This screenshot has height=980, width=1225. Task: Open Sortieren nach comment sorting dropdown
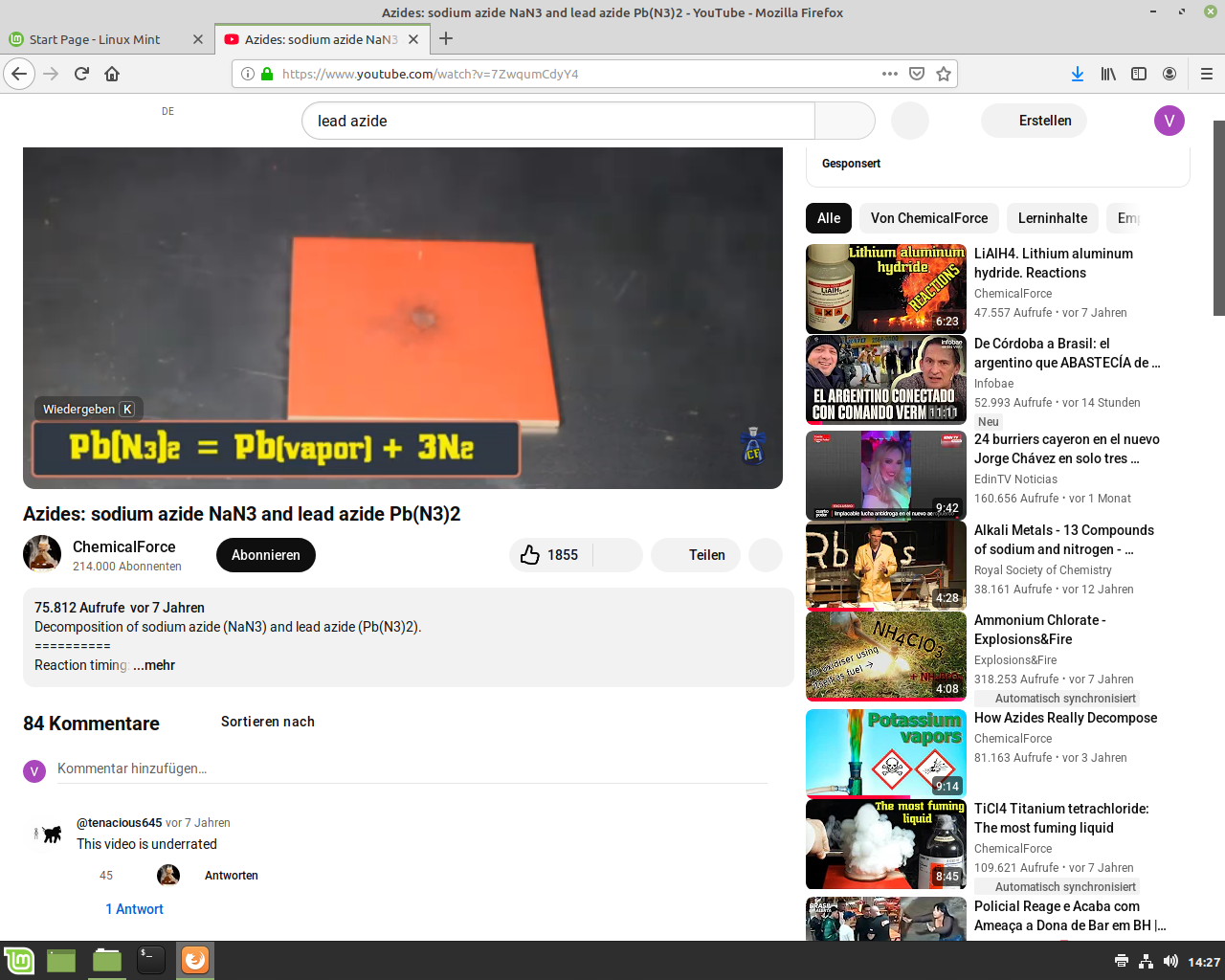(x=268, y=722)
